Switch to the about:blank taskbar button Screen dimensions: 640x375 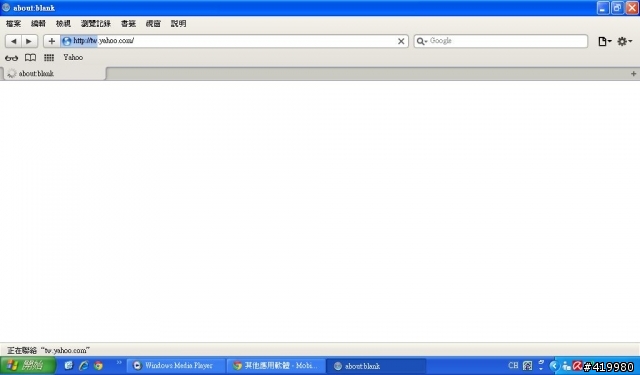(x=376, y=366)
